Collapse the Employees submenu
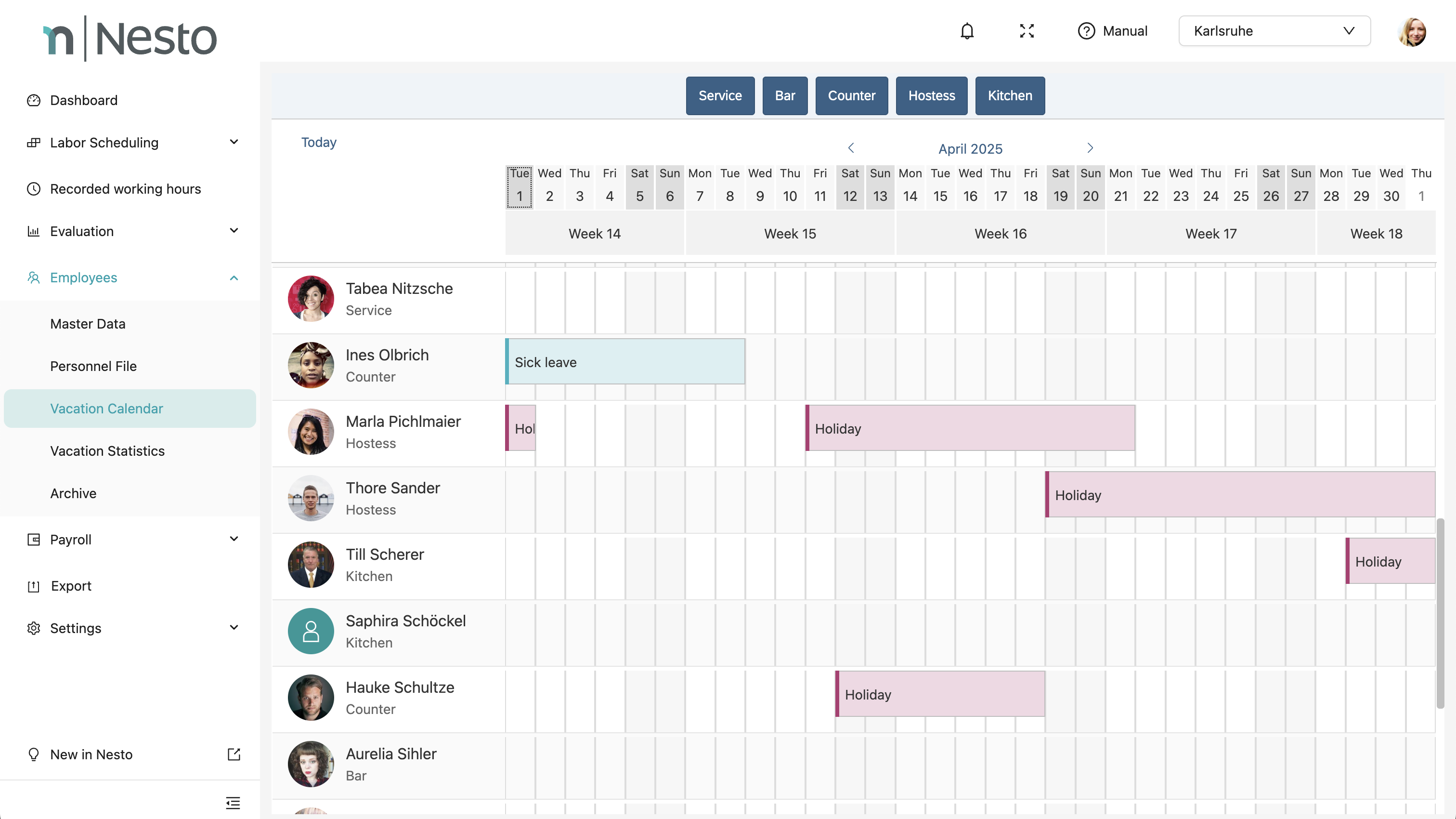Screen dimensions: 1456x819 tap(234, 277)
